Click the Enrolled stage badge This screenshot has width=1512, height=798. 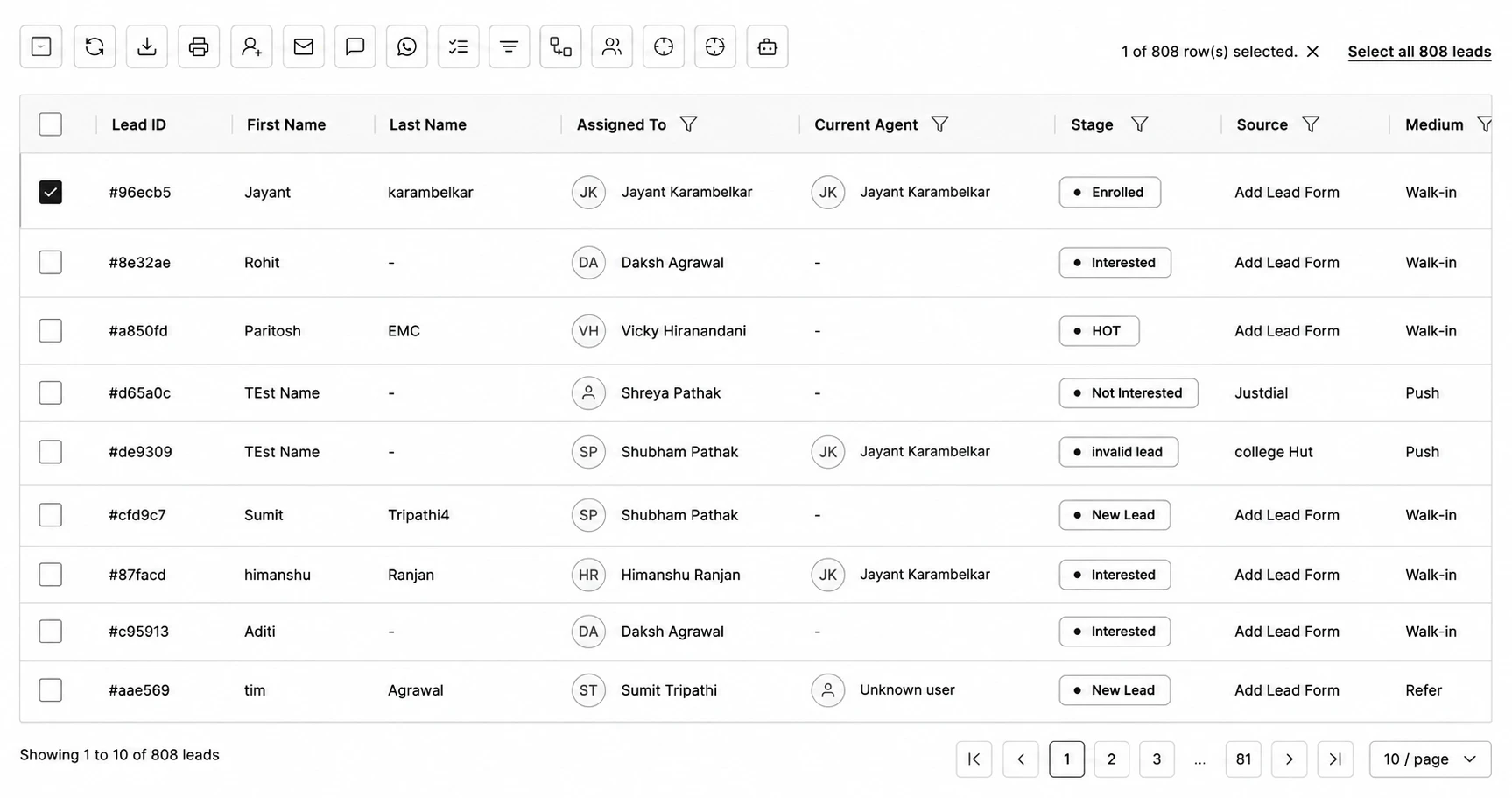pos(1109,192)
